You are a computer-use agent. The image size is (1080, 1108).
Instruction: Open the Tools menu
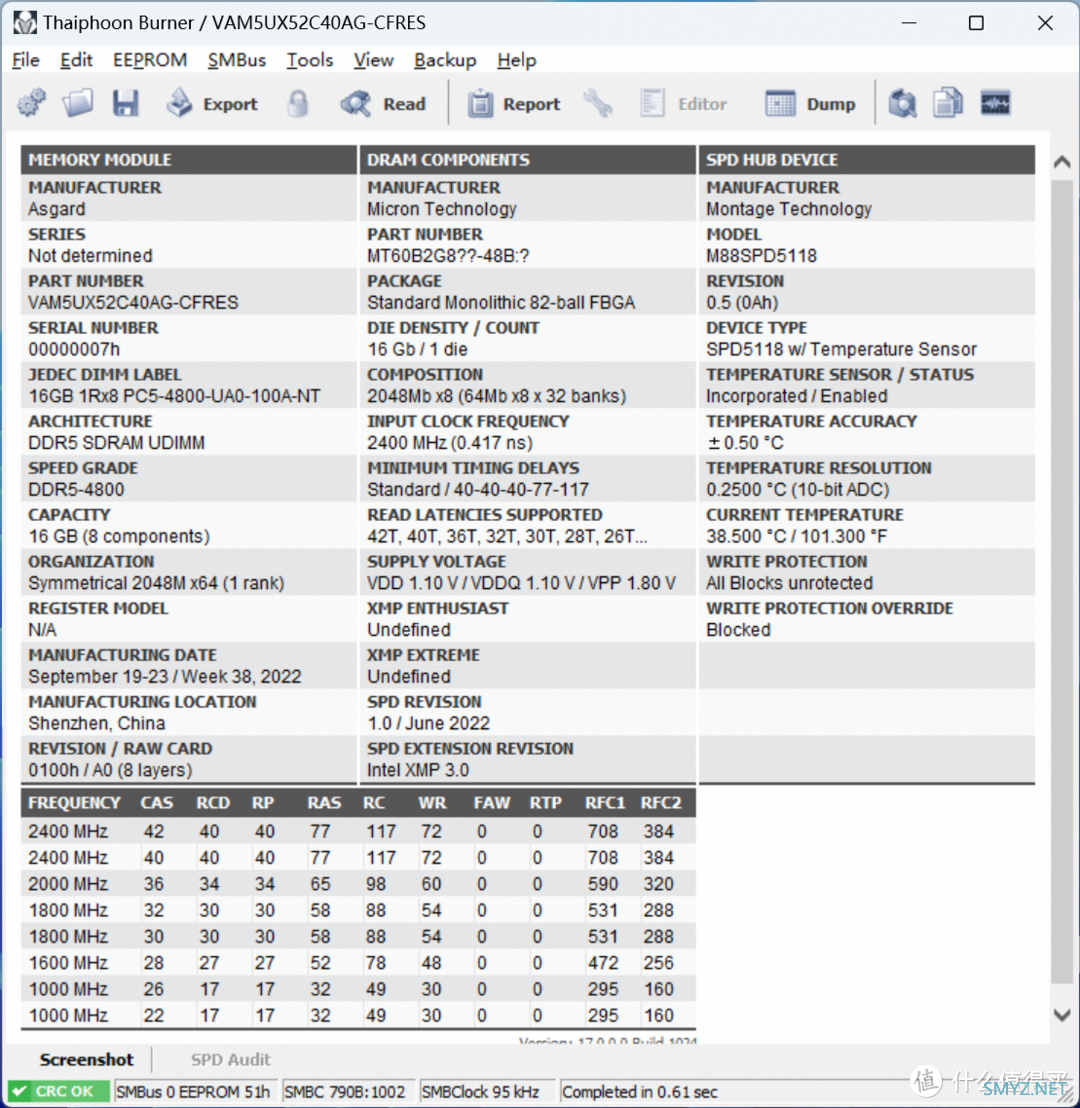pyautogui.click(x=310, y=60)
